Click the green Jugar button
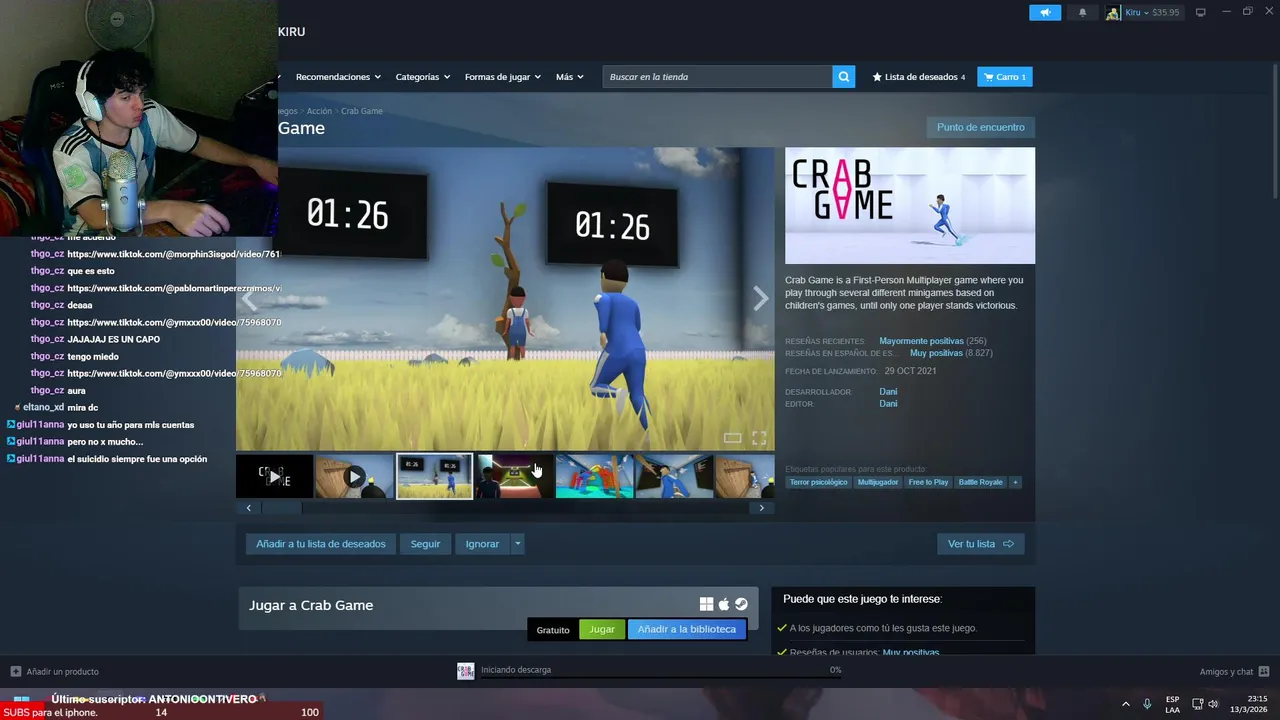The height and width of the screenshot is (720, 1280). pyautogui.click(x=602, y=629)
